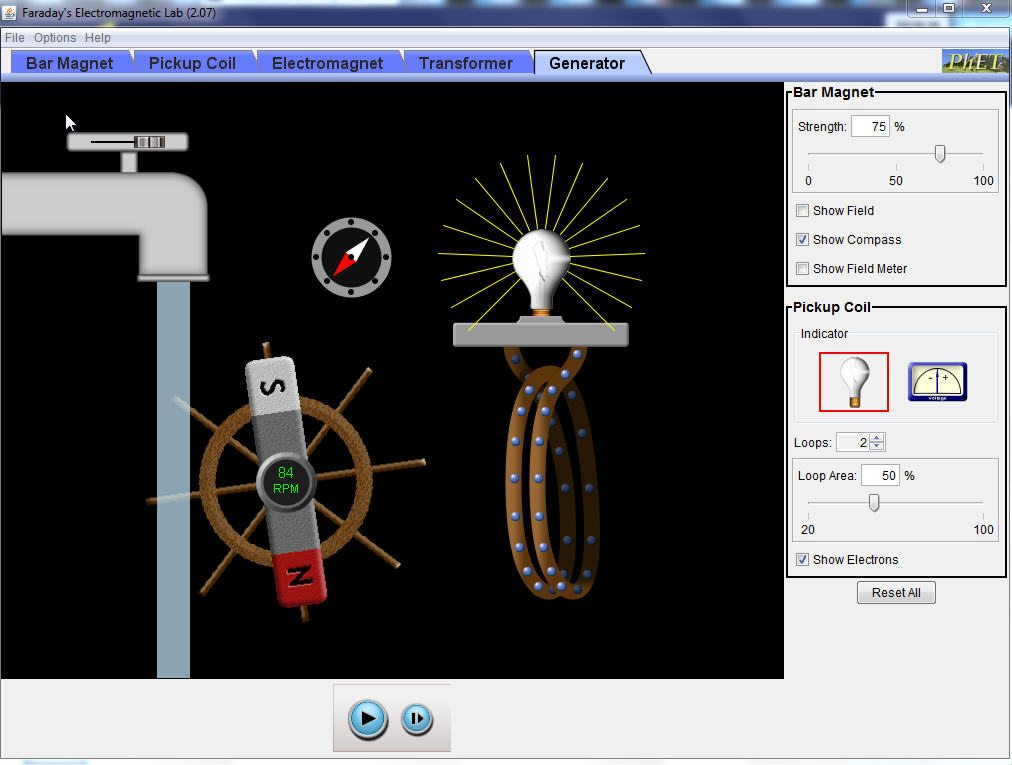
Task: Select the voltmeter indicator icon
Action: coord(937,382)
